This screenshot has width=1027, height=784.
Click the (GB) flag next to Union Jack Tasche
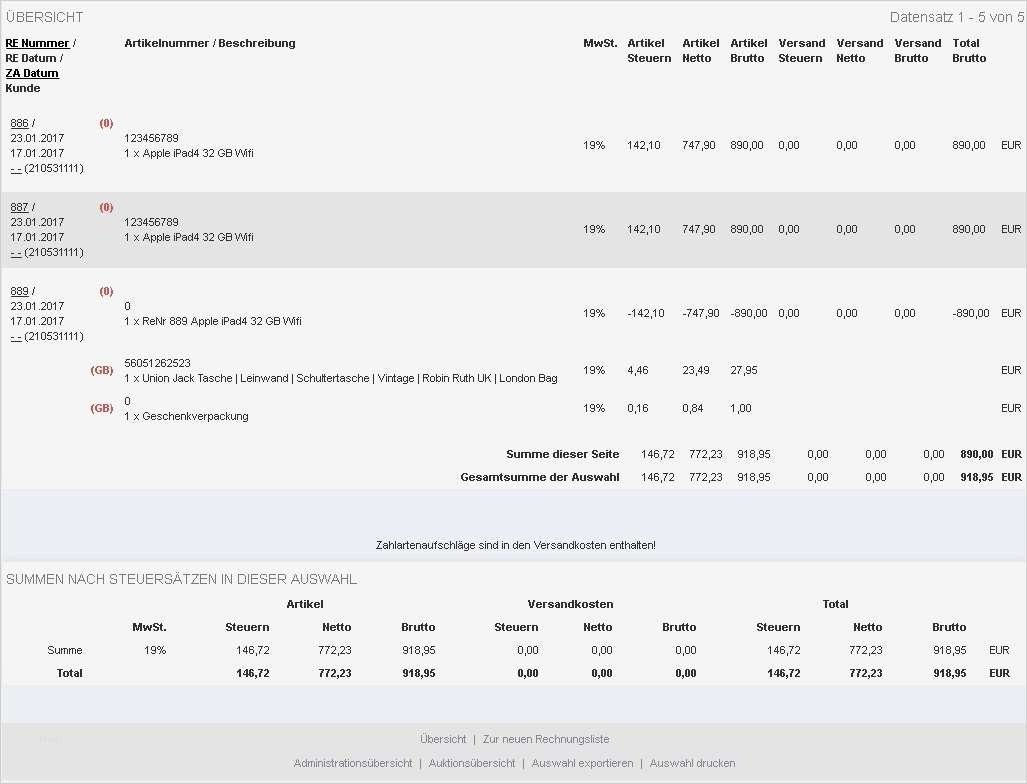point(101,370)
